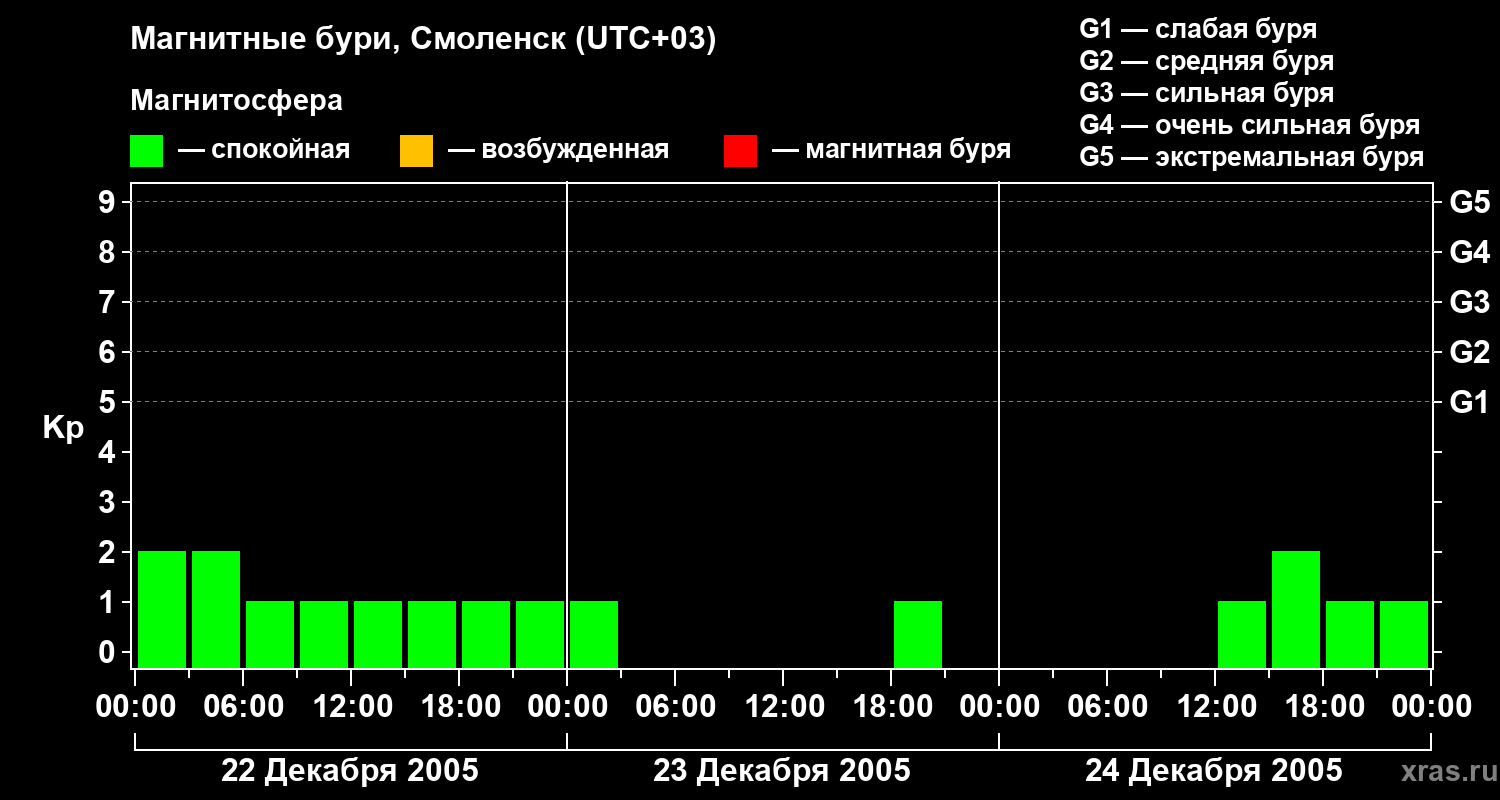Click the green 'спокойная' legend swatch
This screenshot has height=800, width=1500.
[x=146, y=151]
